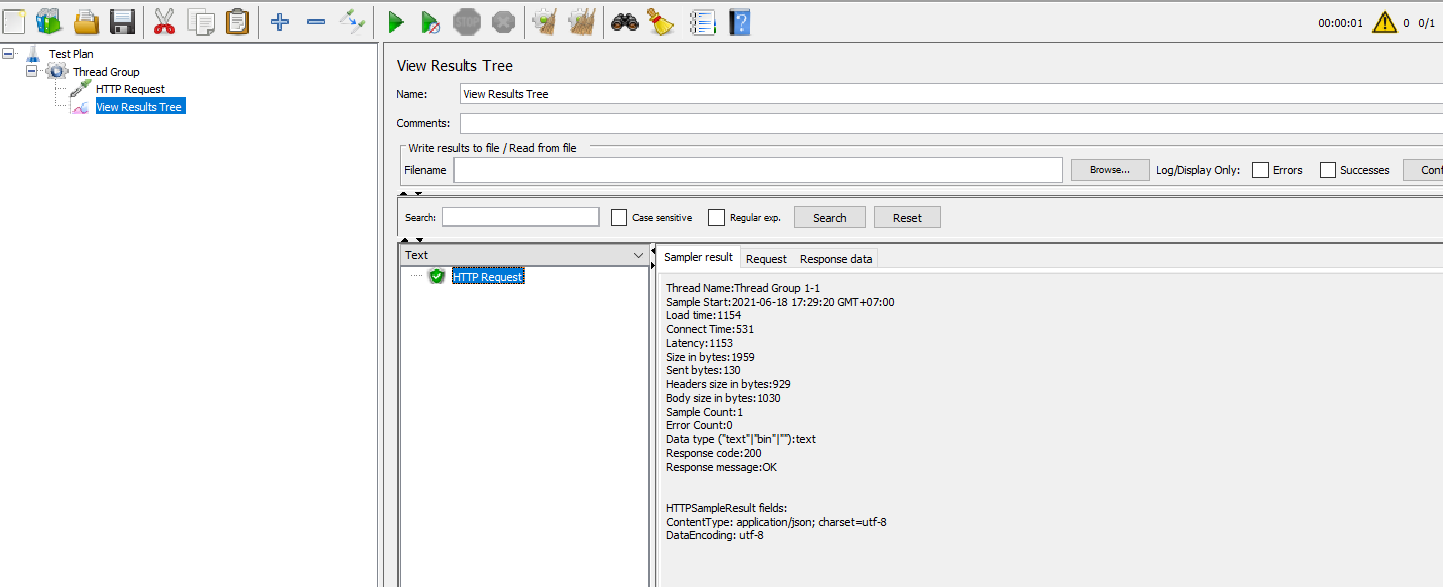Click the Size in bytes:1959 line
The height and width of the screenshot is (587, 1443).
pyautogui.click(x=711, y=357)
